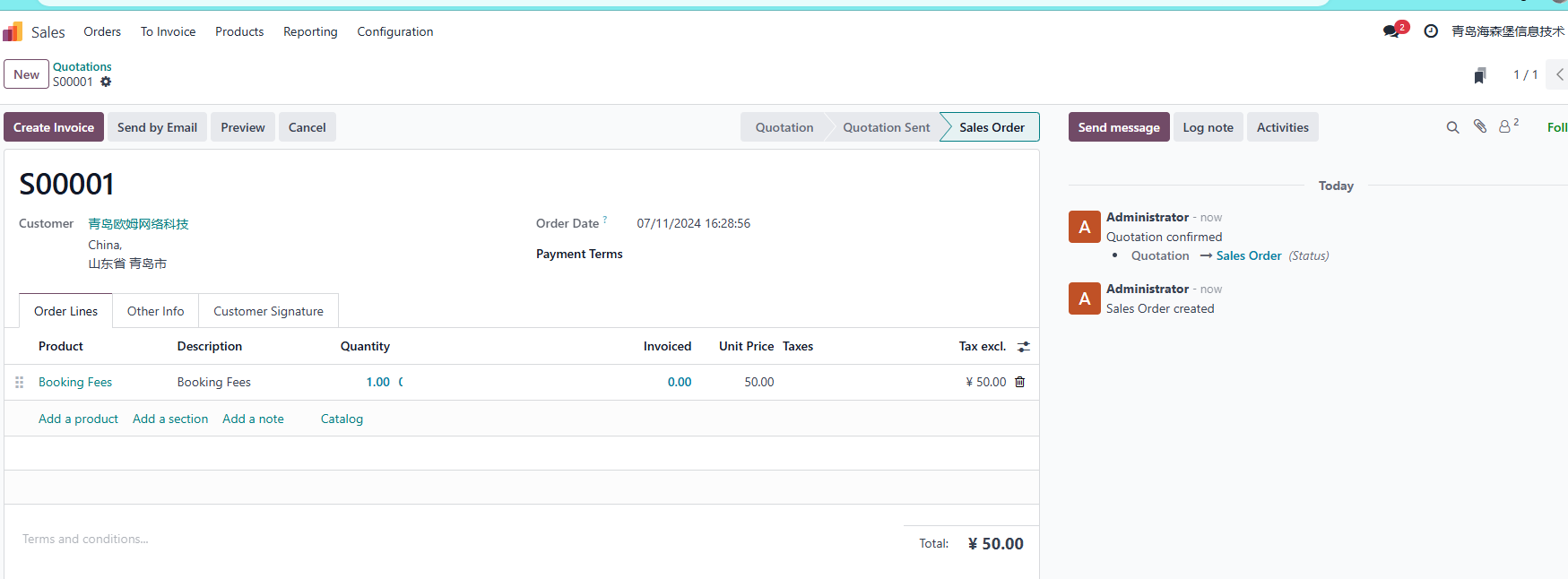
Task: Open the conversations message icon
Action: tap(1391, 31)
